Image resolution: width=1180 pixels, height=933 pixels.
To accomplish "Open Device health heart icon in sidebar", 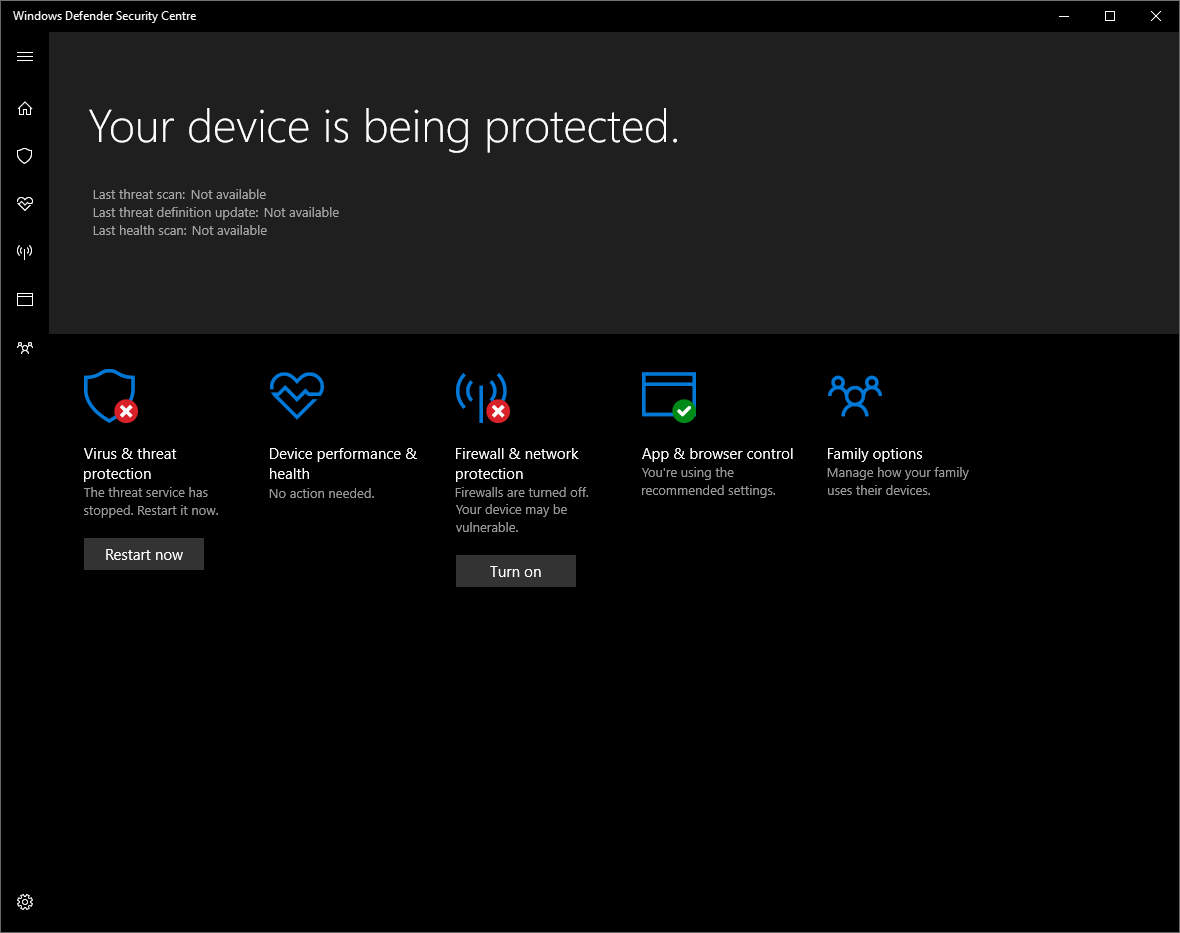I will point(25,204).
